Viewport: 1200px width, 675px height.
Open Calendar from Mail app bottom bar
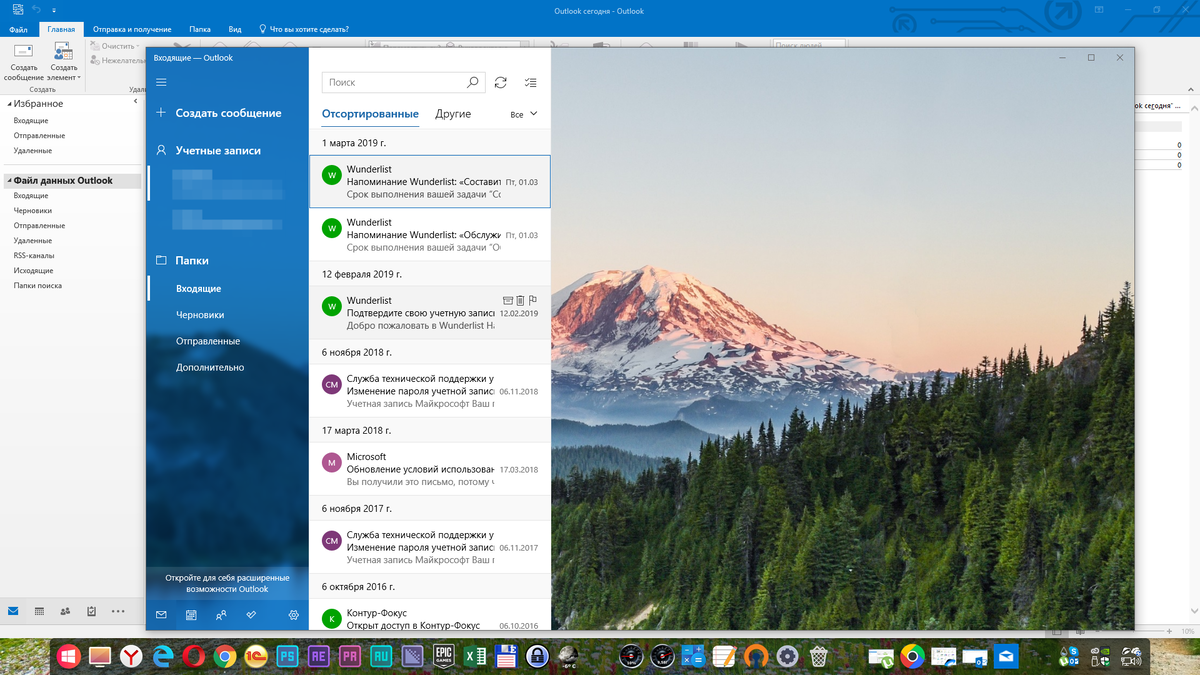[x=191, y=615]
